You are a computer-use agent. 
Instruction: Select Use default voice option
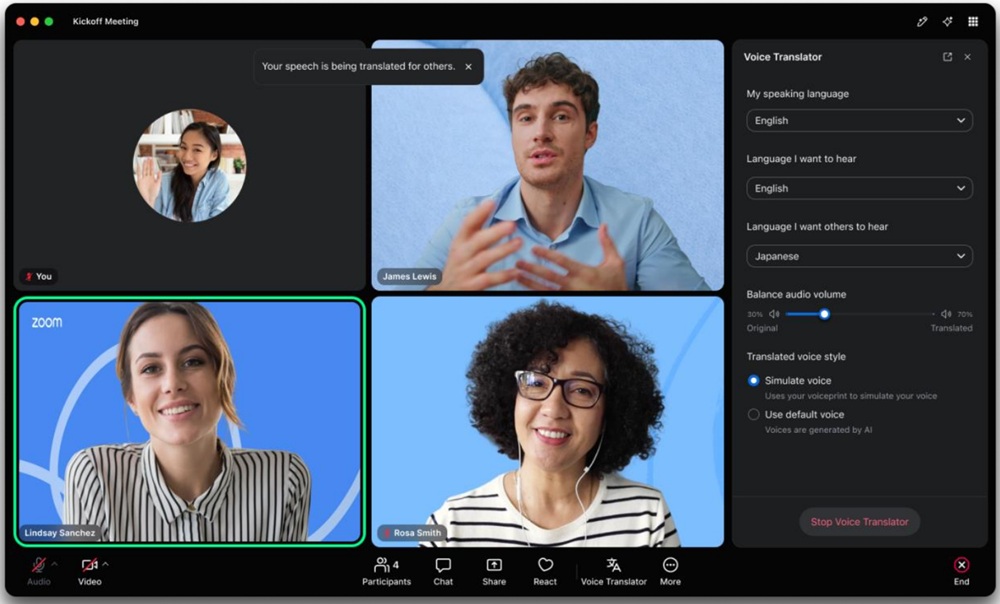click(x=753, y=415)
